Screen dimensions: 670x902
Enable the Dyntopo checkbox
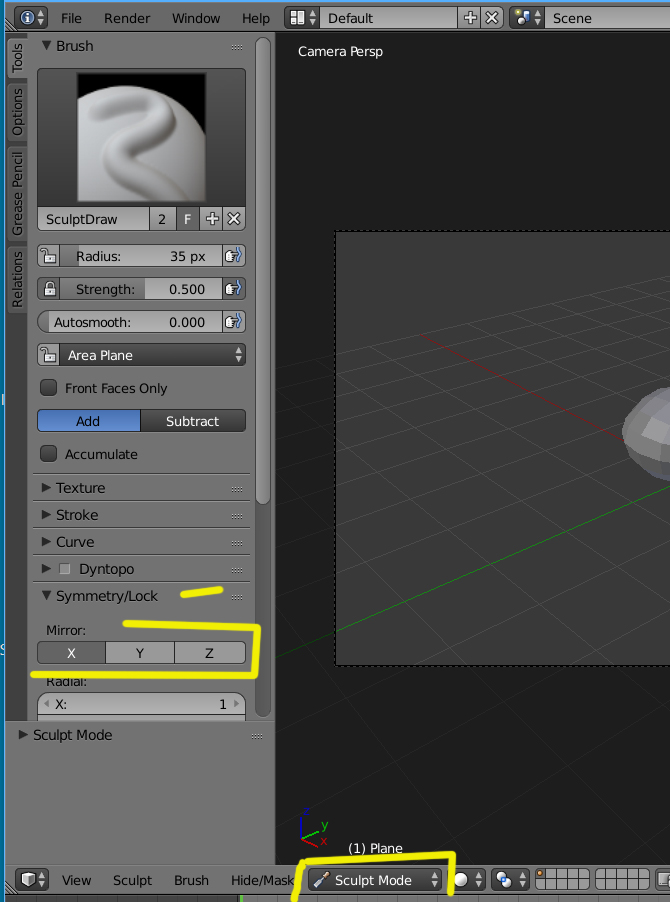[64, 569]
